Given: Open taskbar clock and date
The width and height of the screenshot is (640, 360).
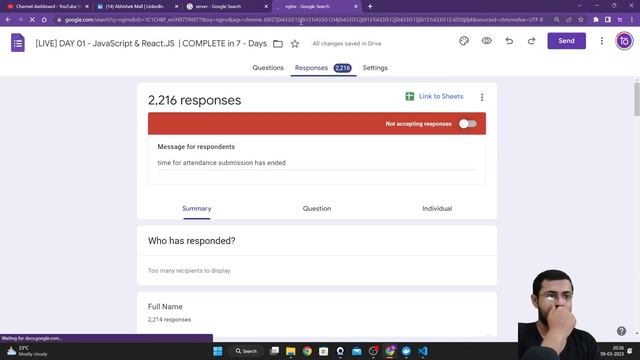Looking at the screenshot, I should point(612,351).
